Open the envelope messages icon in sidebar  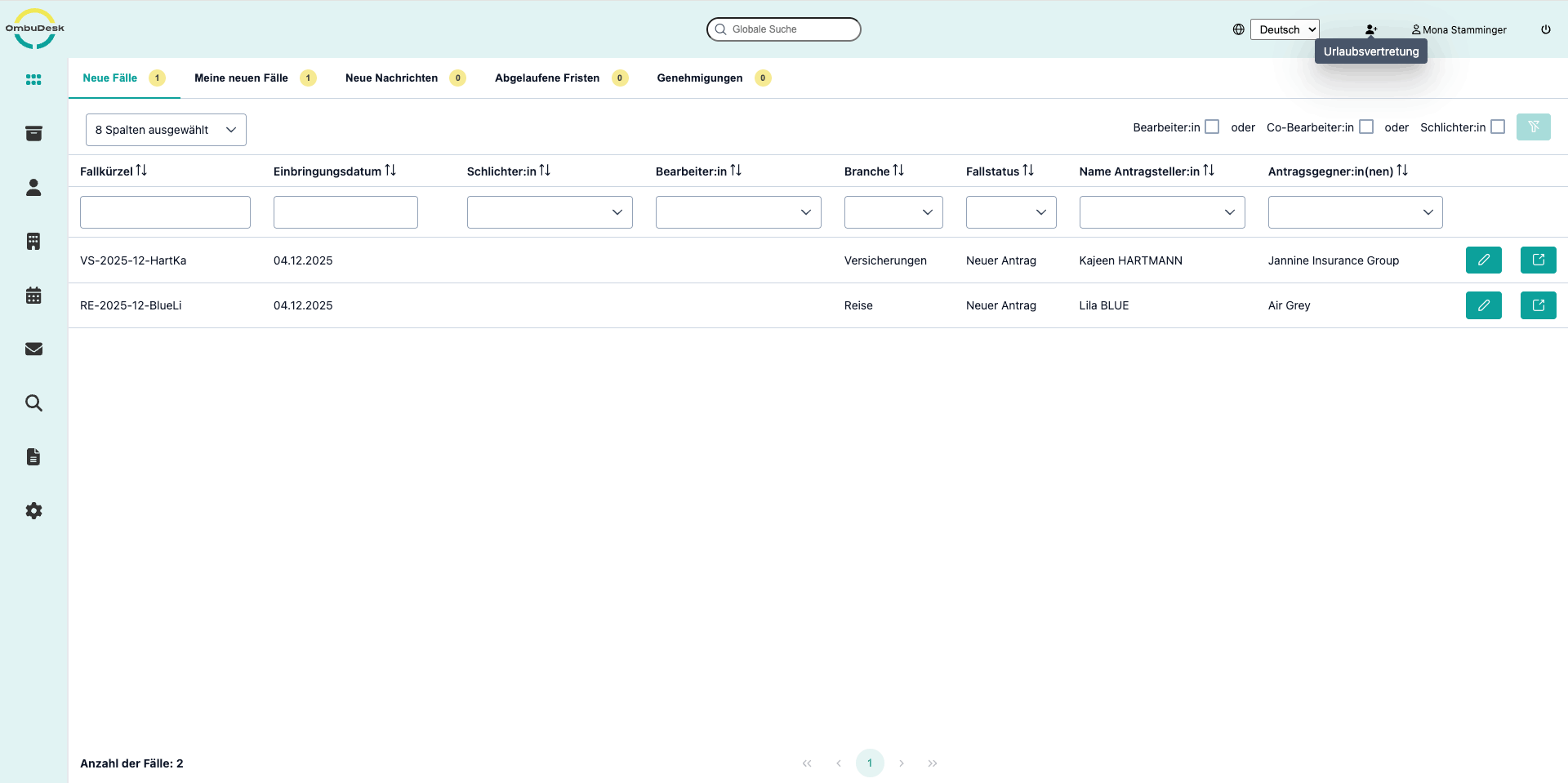[x=33, y=349]
